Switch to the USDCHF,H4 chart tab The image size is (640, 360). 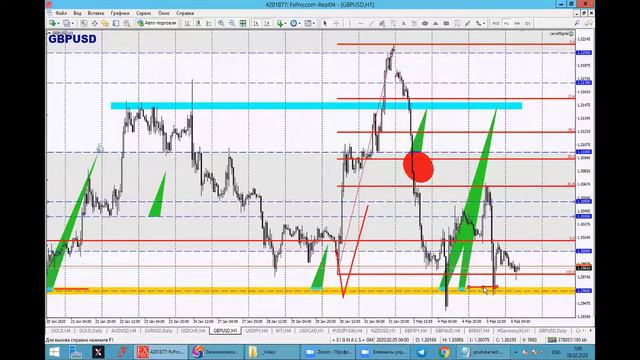click(x=193, y=331)
